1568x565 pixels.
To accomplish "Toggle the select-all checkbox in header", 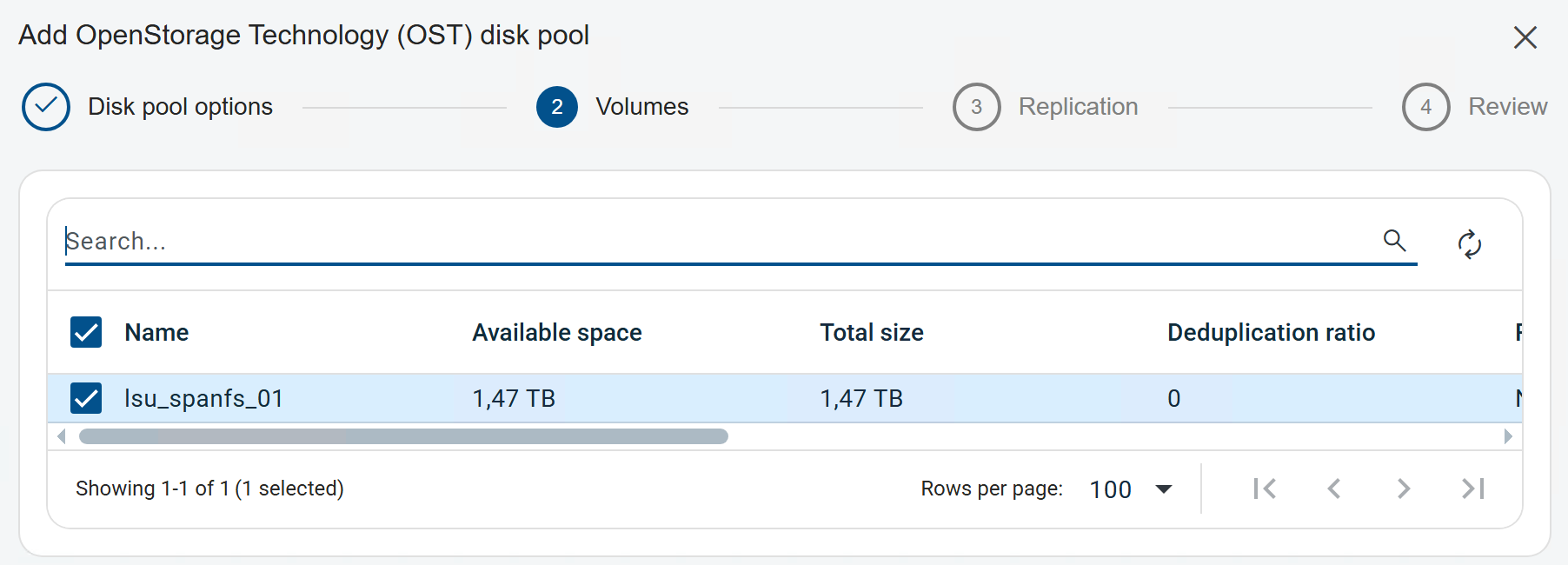I will [86, 332].
